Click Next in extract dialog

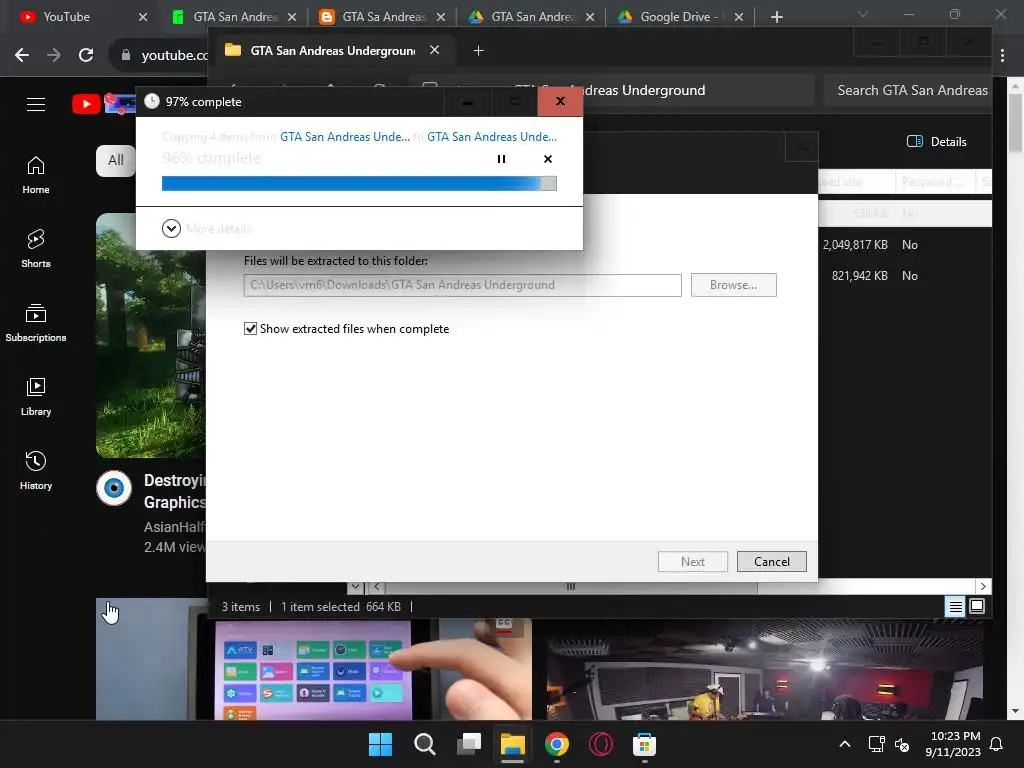coord(693,562)
